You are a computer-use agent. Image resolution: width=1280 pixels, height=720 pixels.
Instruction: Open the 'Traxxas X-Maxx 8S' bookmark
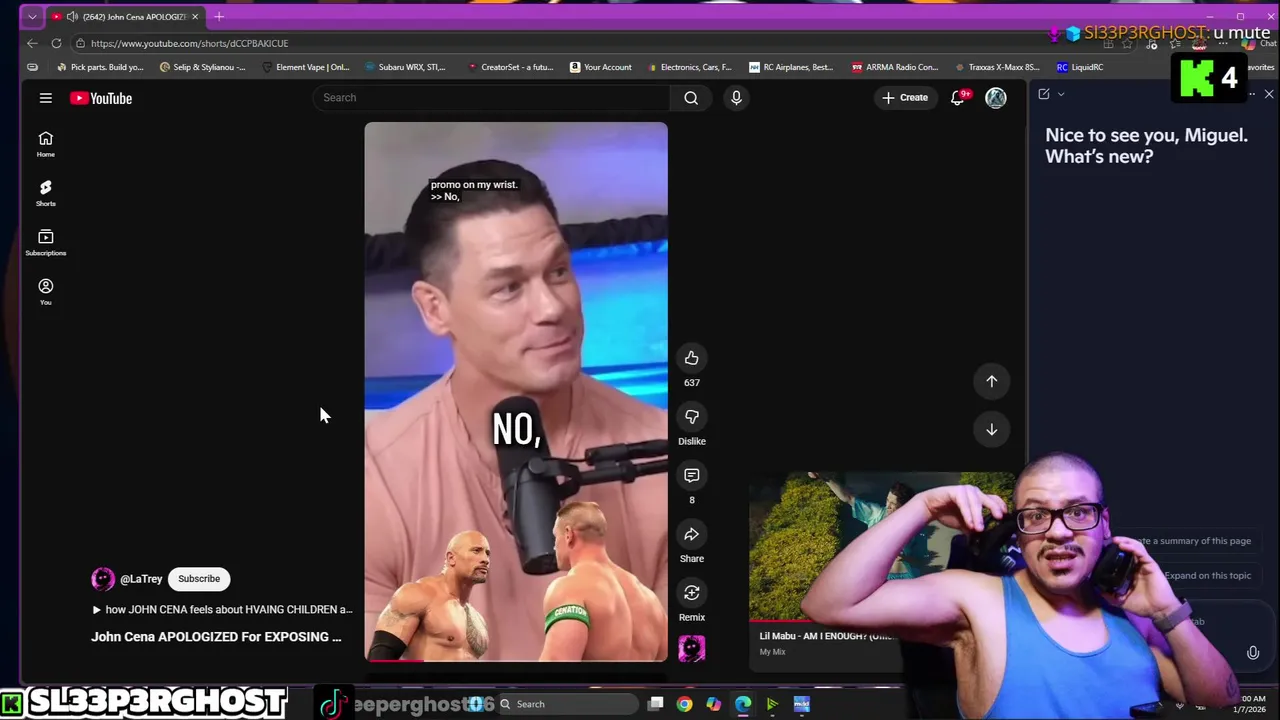point(997,67)
